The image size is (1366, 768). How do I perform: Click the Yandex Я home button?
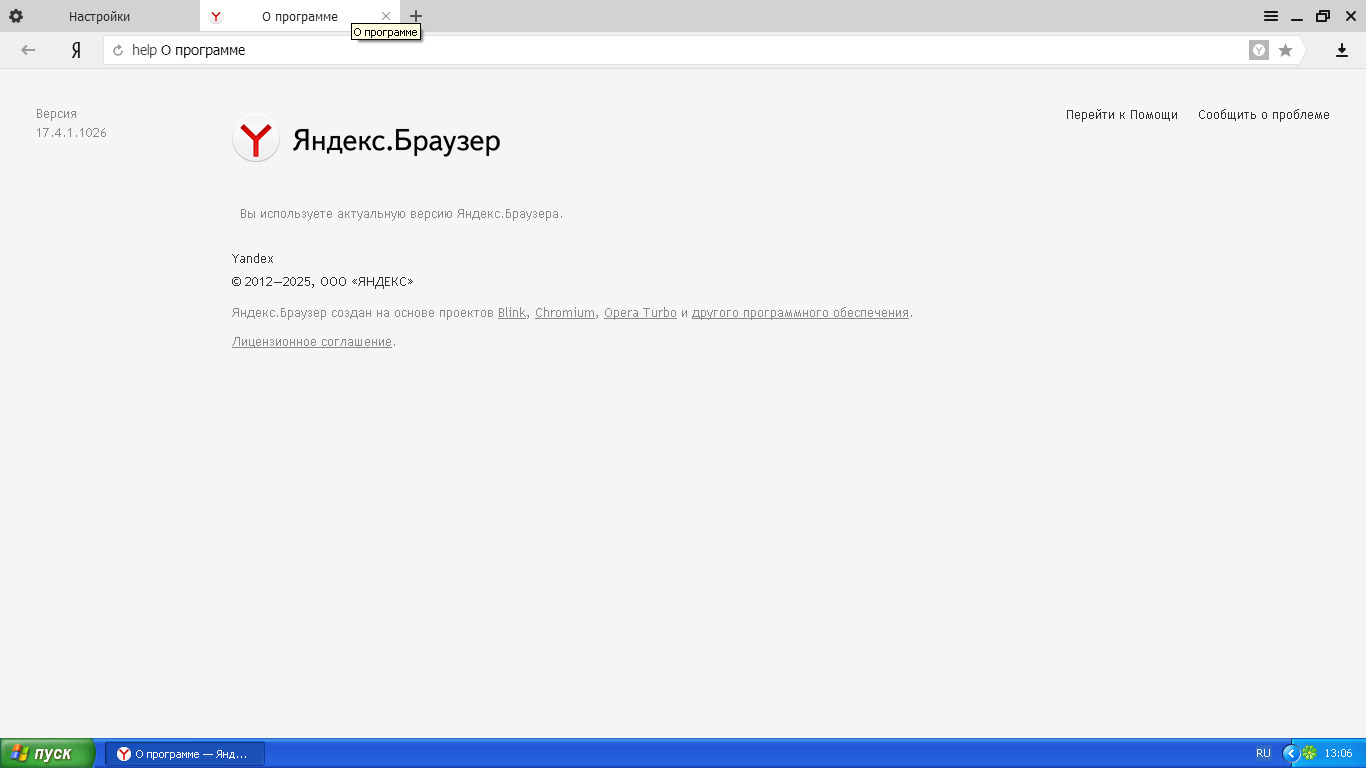click(76, 50)
